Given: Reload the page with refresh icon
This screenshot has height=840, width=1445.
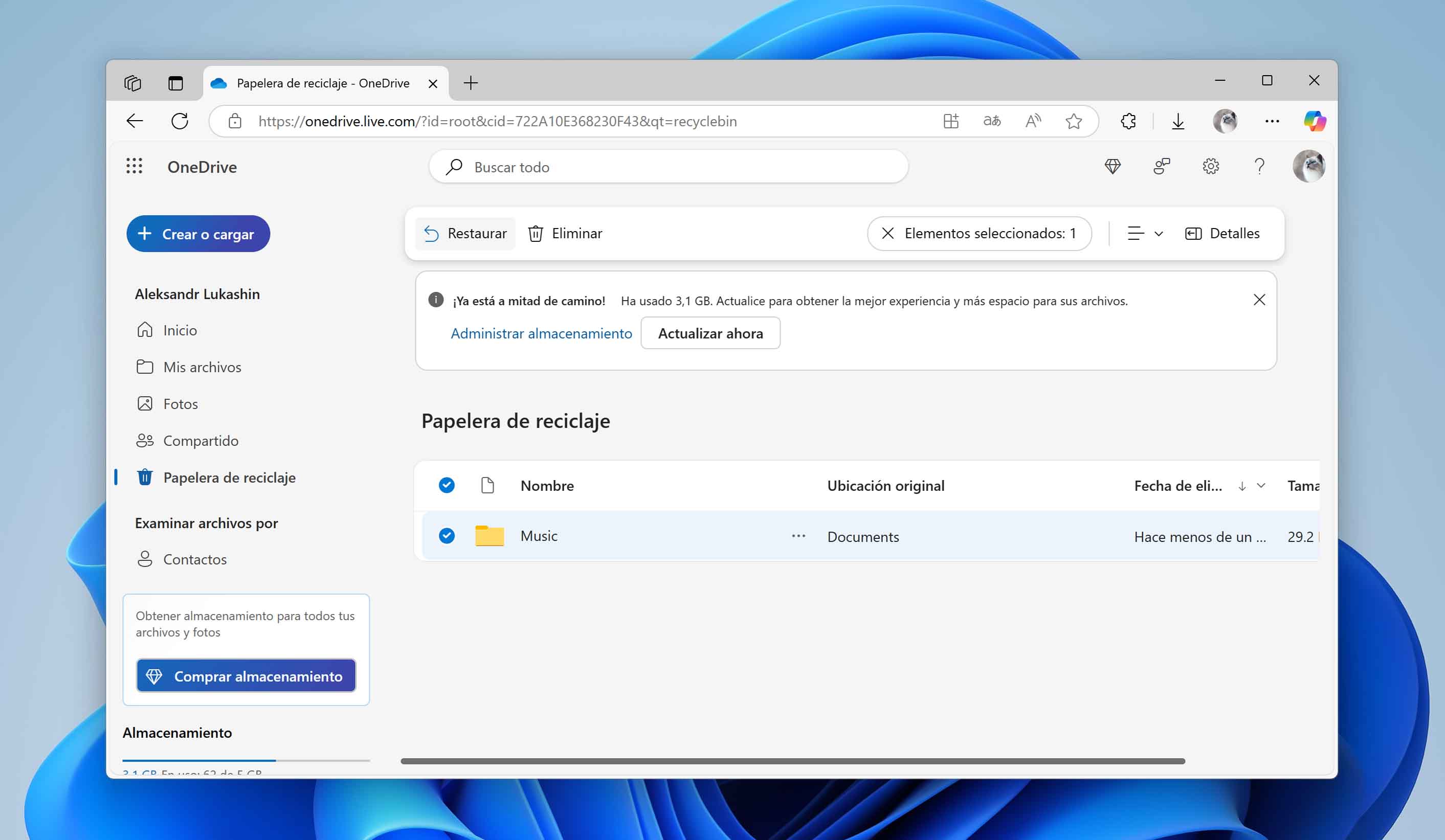Looking at the screenshot, I should pyautogui.click(x=180, y=121).
